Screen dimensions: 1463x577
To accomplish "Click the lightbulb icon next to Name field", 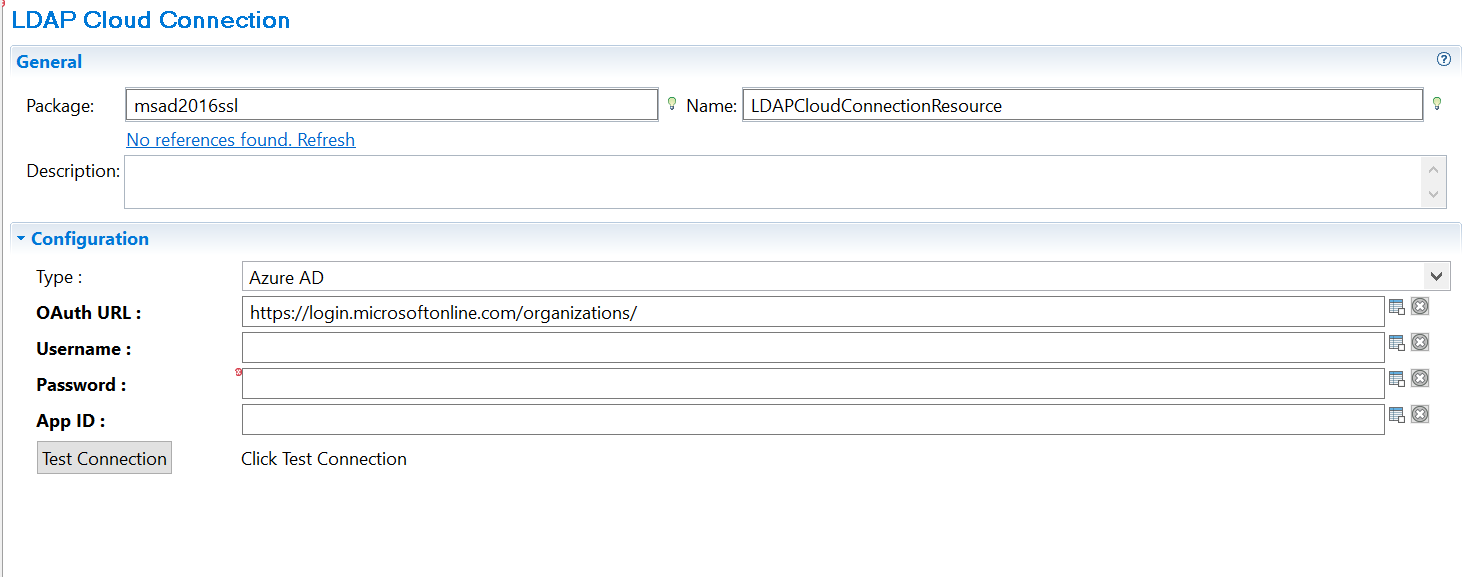I will coord(1437,103).
